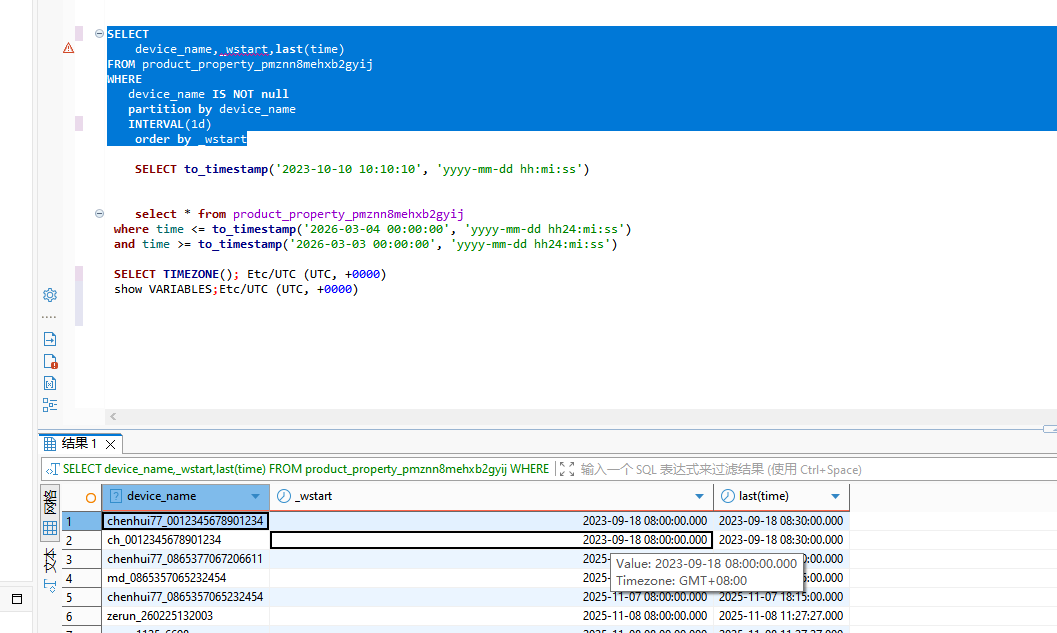Click the SQL filter expression input field
1057x633 pixels.
tap(720, 469)
